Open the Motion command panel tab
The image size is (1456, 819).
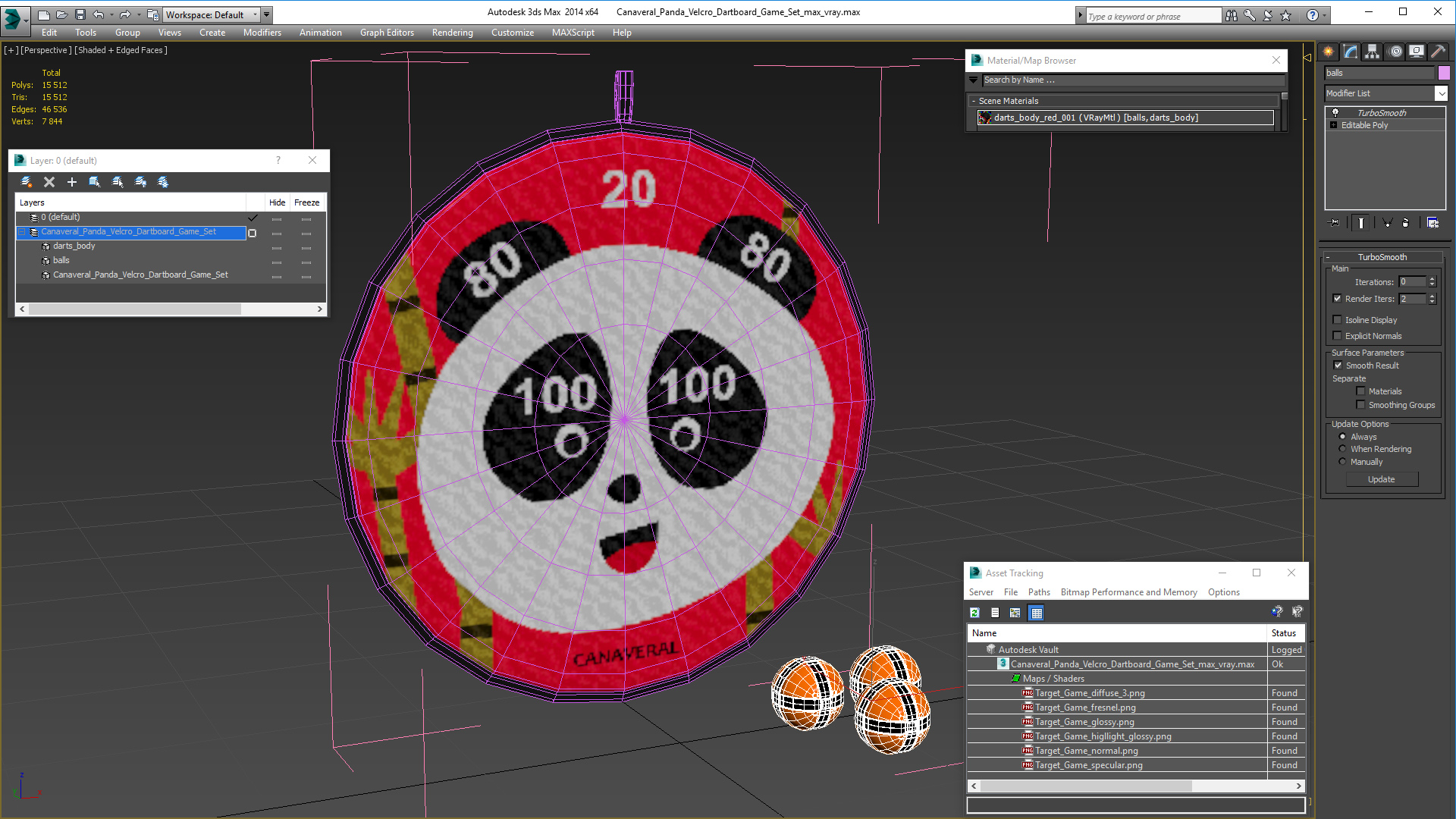tap(1395, 52)
